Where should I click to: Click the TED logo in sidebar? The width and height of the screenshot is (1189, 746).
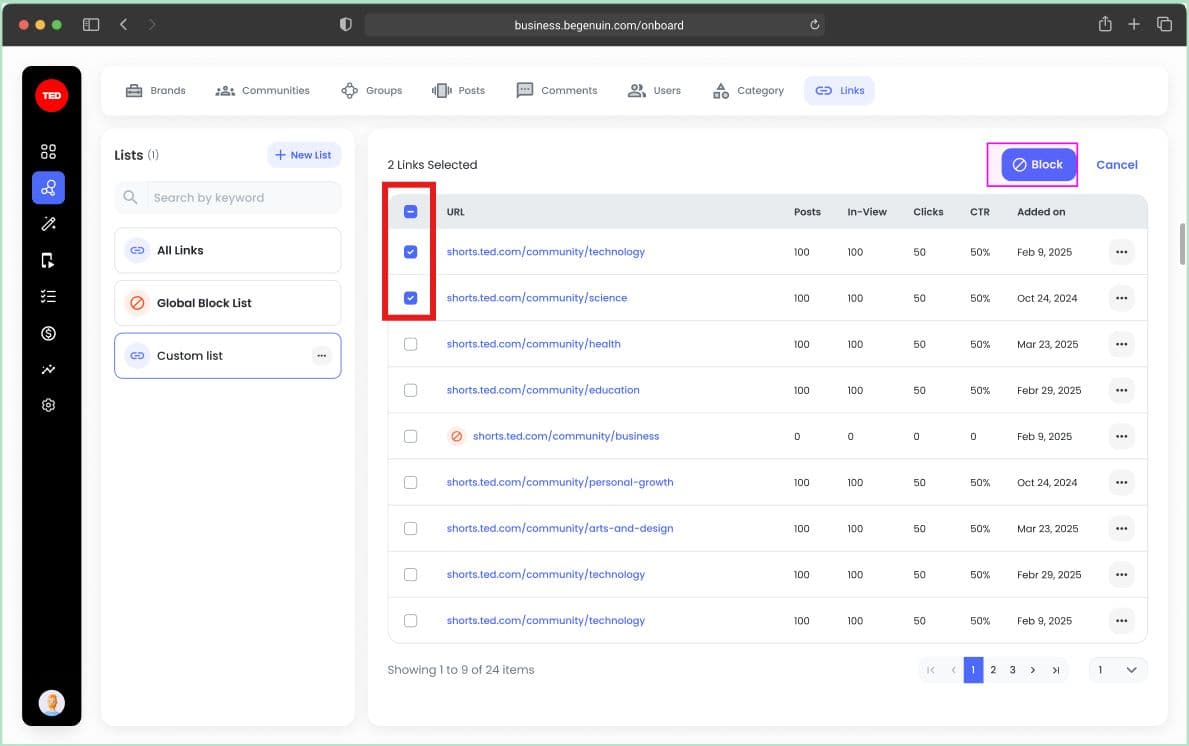coord(52,96)
